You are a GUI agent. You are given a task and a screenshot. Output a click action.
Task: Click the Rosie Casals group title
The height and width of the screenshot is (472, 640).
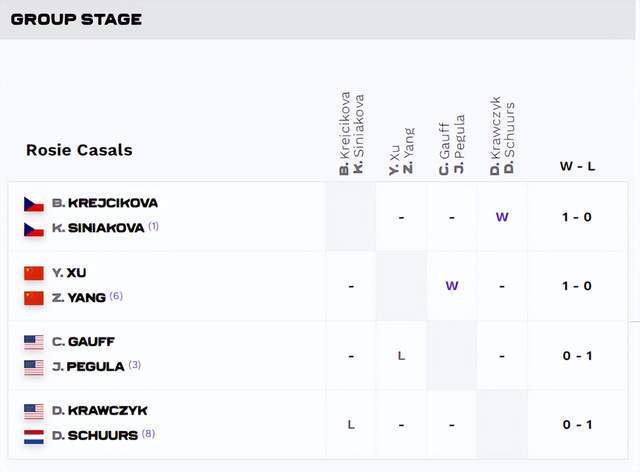(79, 150)
